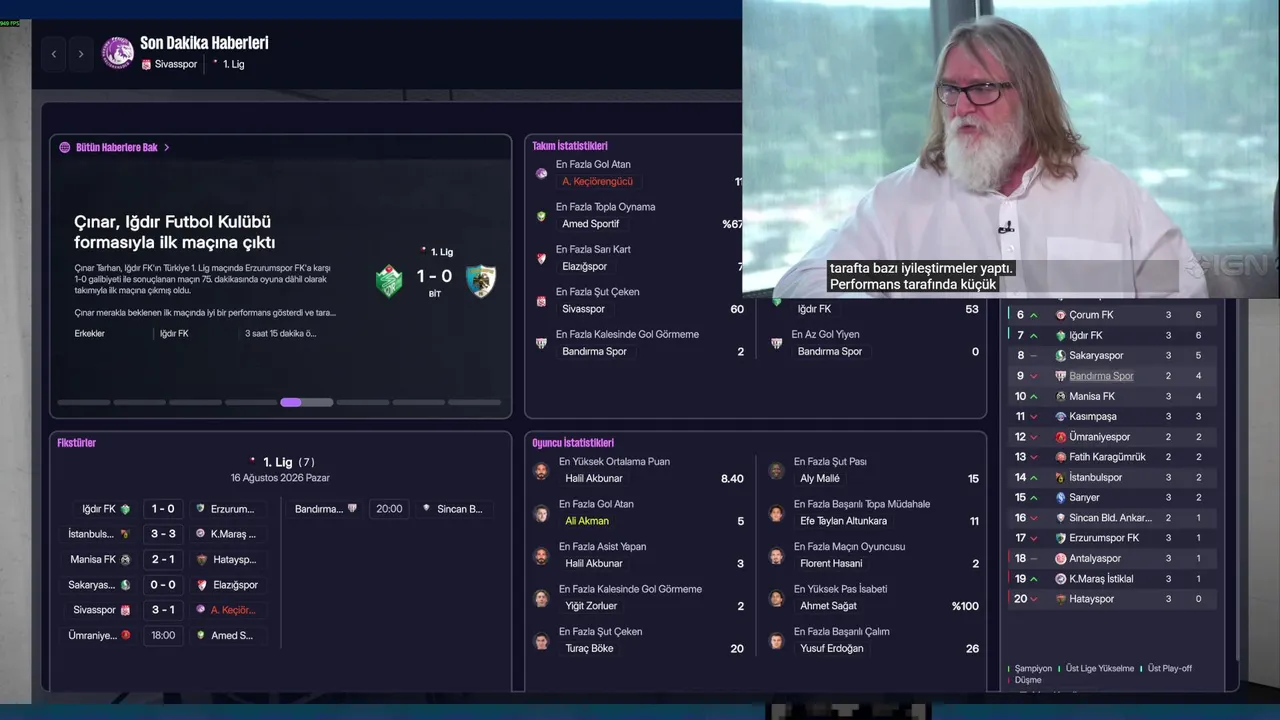The image size is (1280, 720).
Task: Open underlined Bandırma Spor in league table
Action: (x=1101, y=376)
